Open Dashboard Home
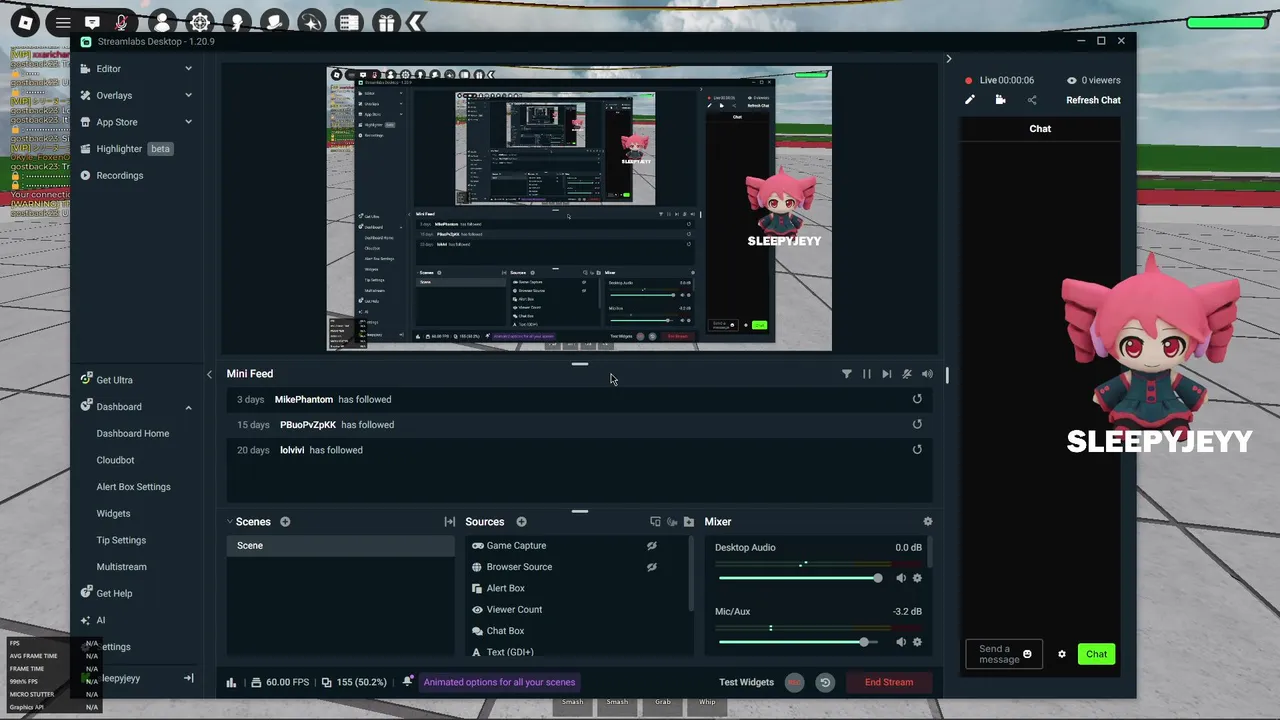This screenshot has height=720, width=1280. pos(133,433)
